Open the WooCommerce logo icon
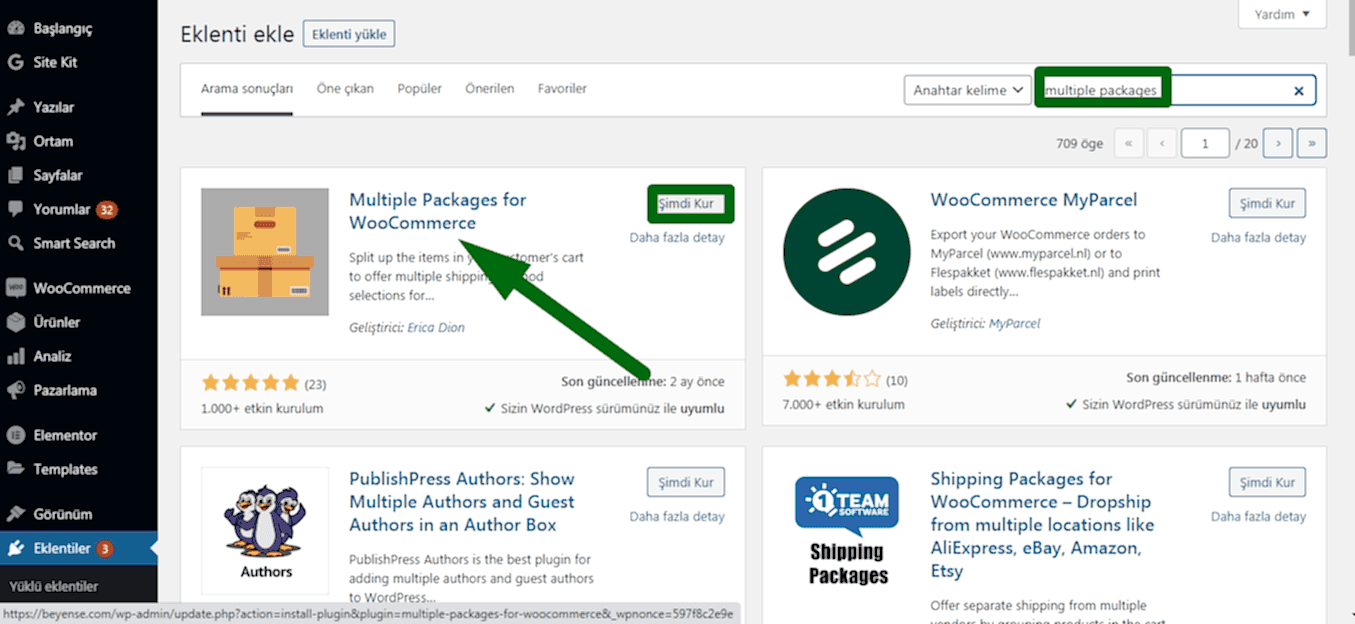Screen dimensions: 1355x624 [x=16, y=288]
